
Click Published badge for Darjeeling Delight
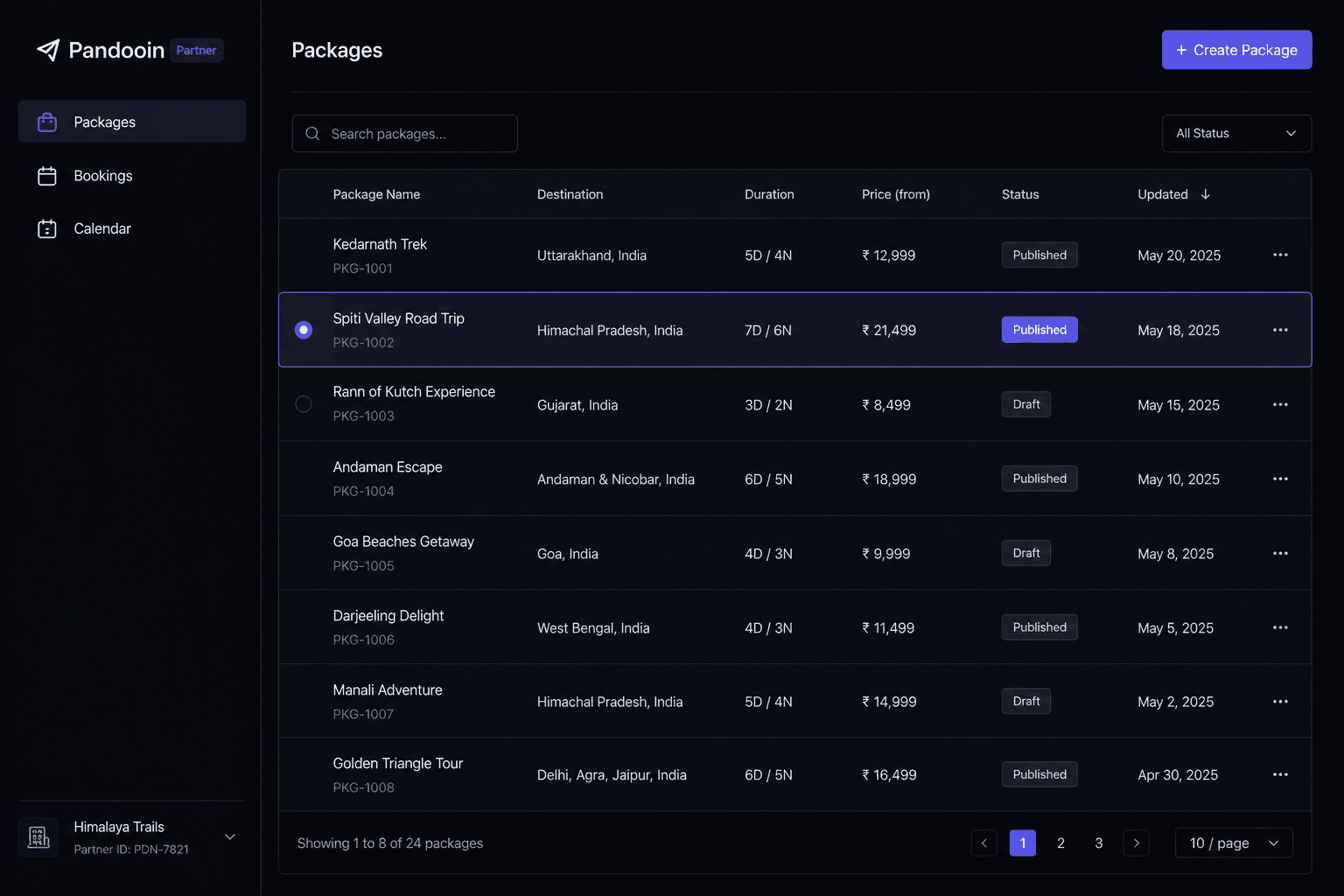tap(1039, 627)
